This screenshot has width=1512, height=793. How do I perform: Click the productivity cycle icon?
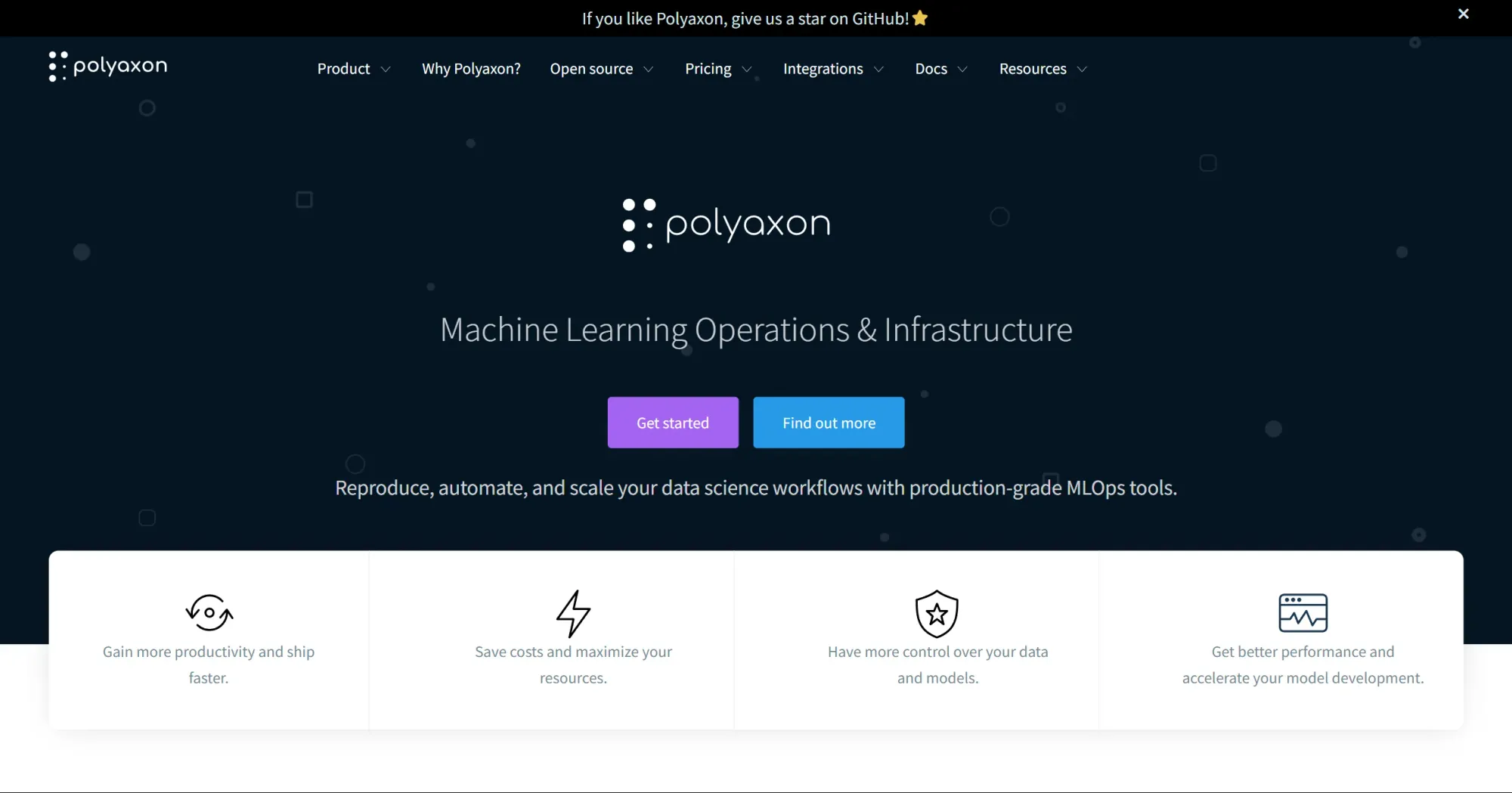point(209,612)
